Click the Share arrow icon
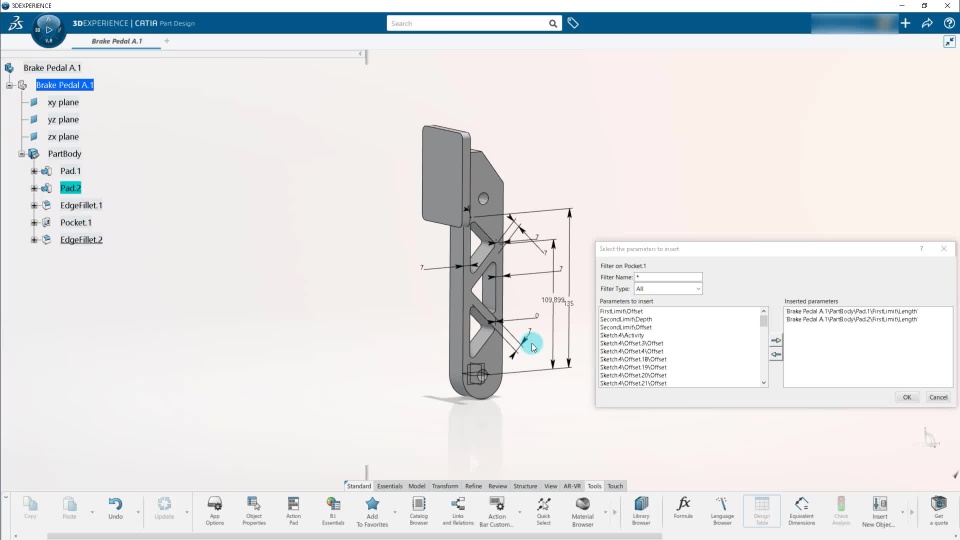This screenshot has width=960, height=540. click(927, 23)
